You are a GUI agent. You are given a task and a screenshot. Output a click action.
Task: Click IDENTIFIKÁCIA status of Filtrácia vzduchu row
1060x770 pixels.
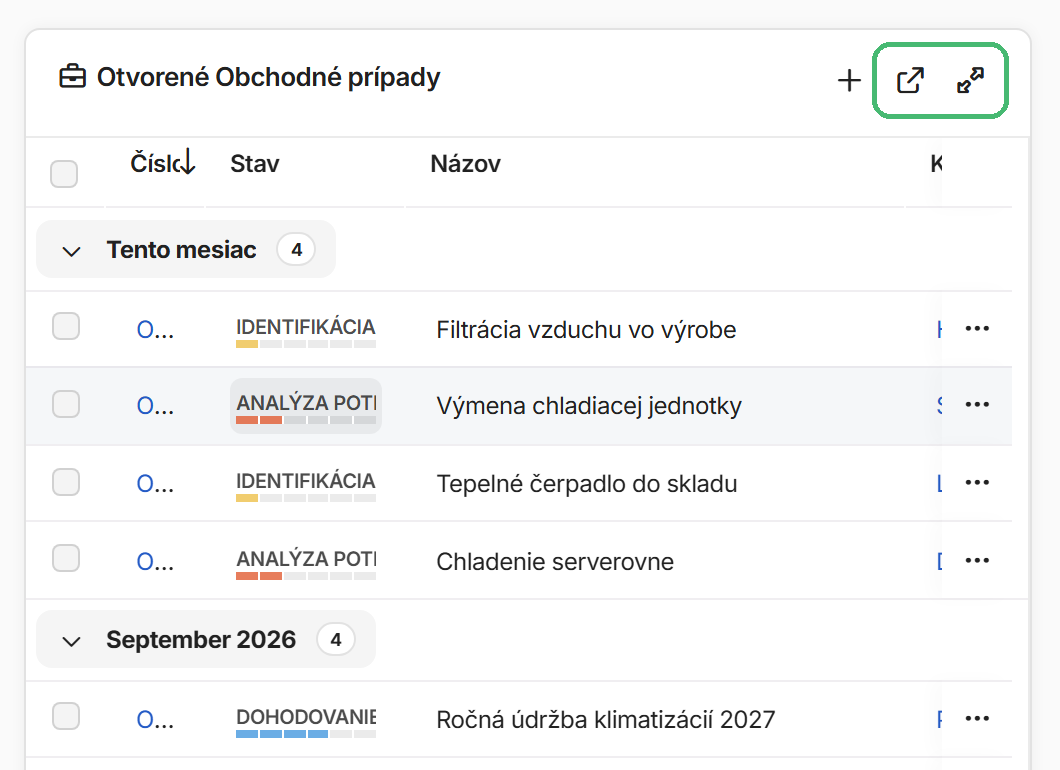pyautogui.click(x=306, y=331)
